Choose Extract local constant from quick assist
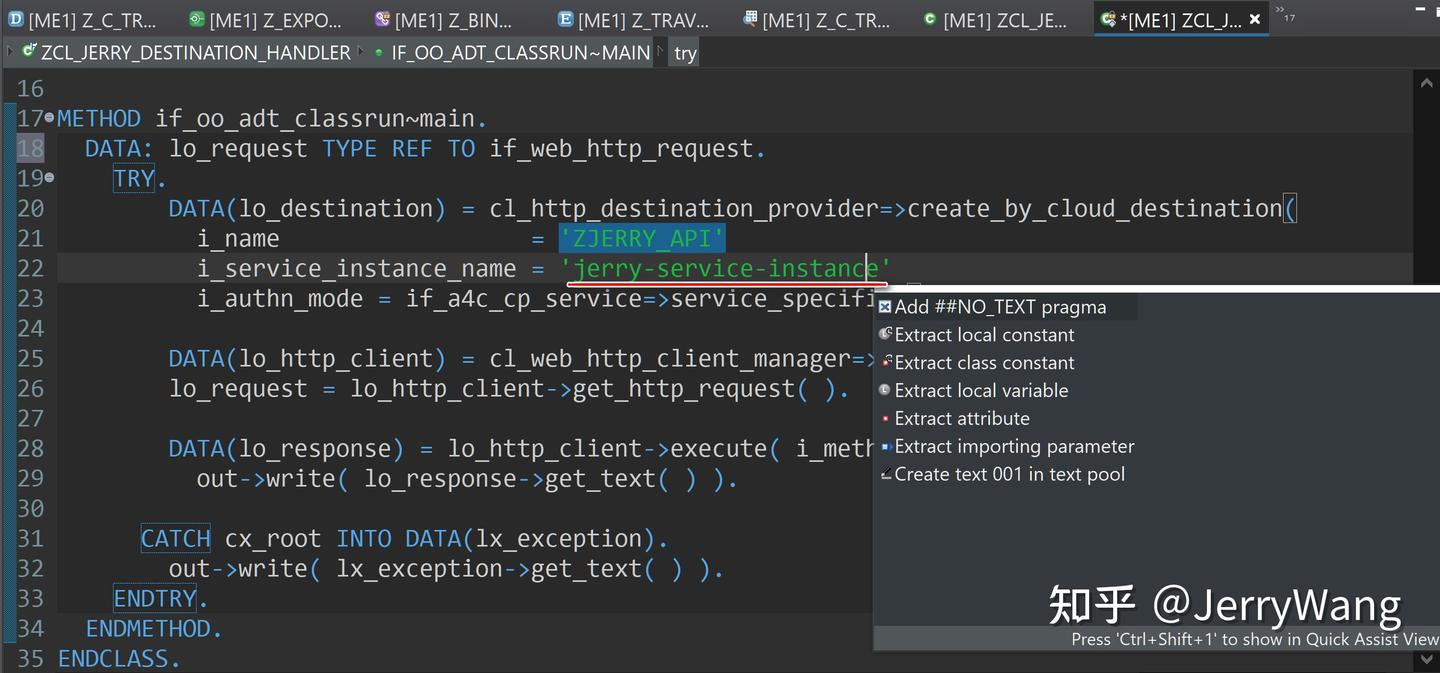This screenshot has height=673, width=1440. click(x=984, y=335)
